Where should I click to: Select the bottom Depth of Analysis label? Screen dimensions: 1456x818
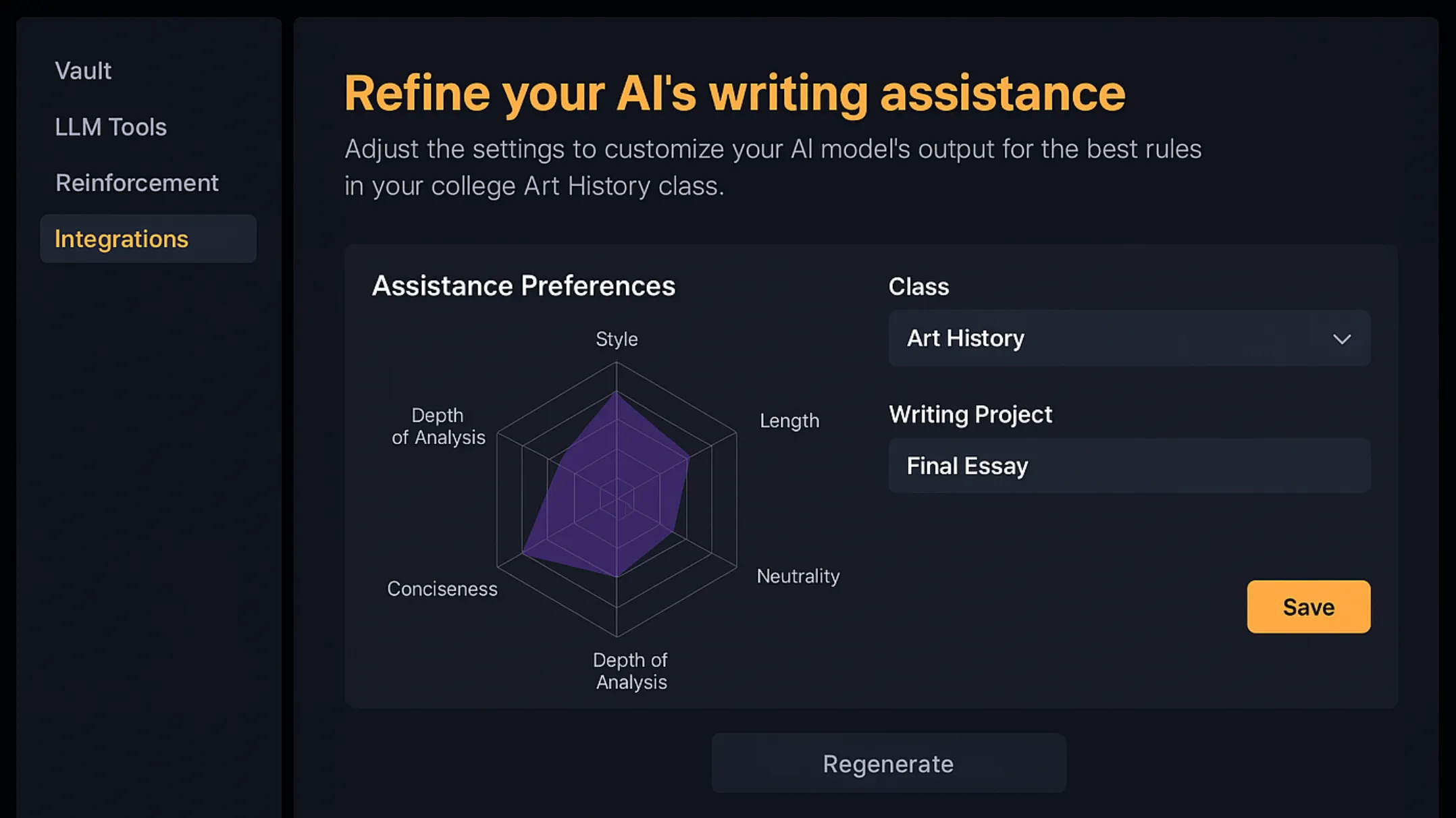631,671
